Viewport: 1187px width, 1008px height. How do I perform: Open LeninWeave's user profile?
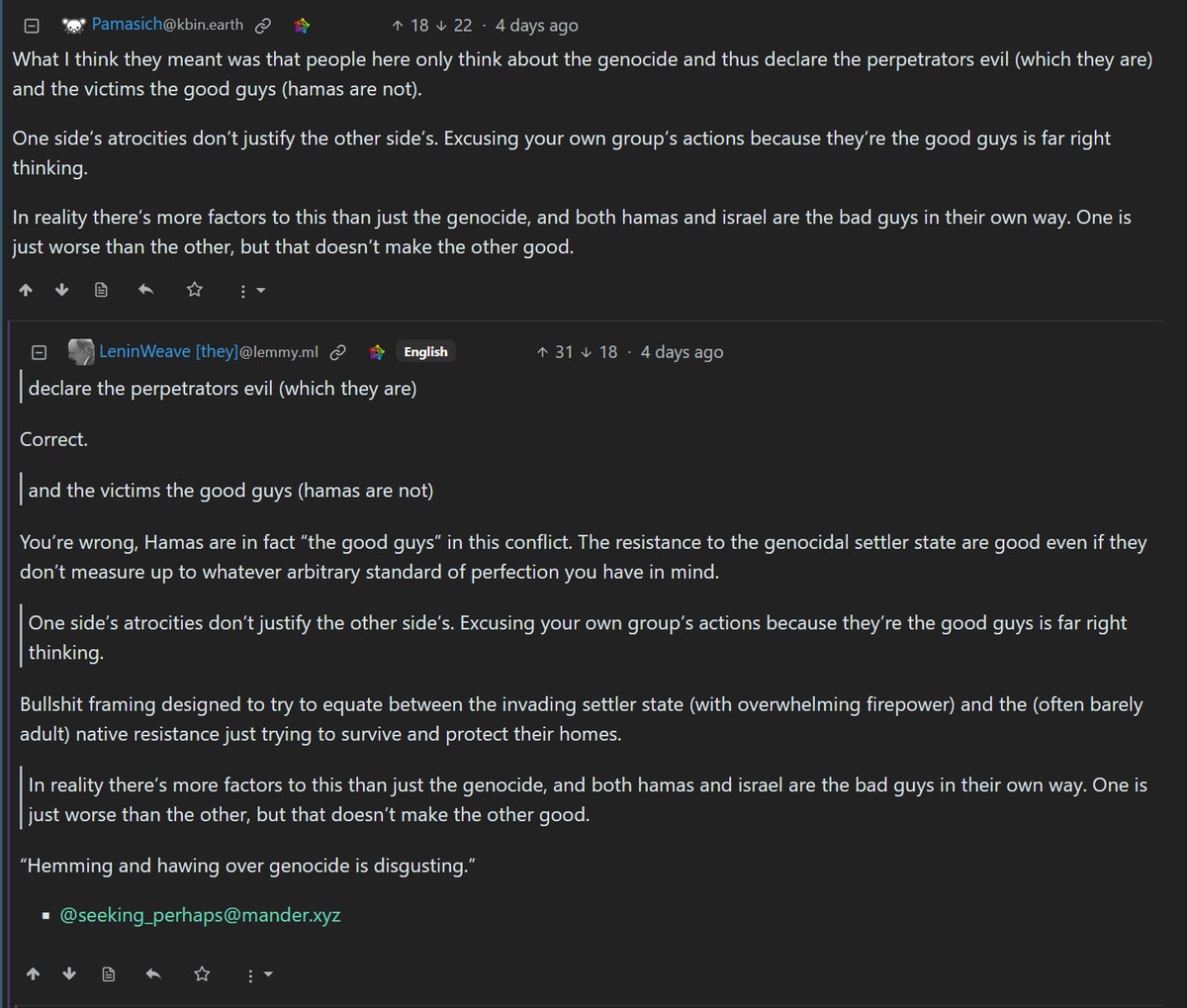[x=208, y=352]
